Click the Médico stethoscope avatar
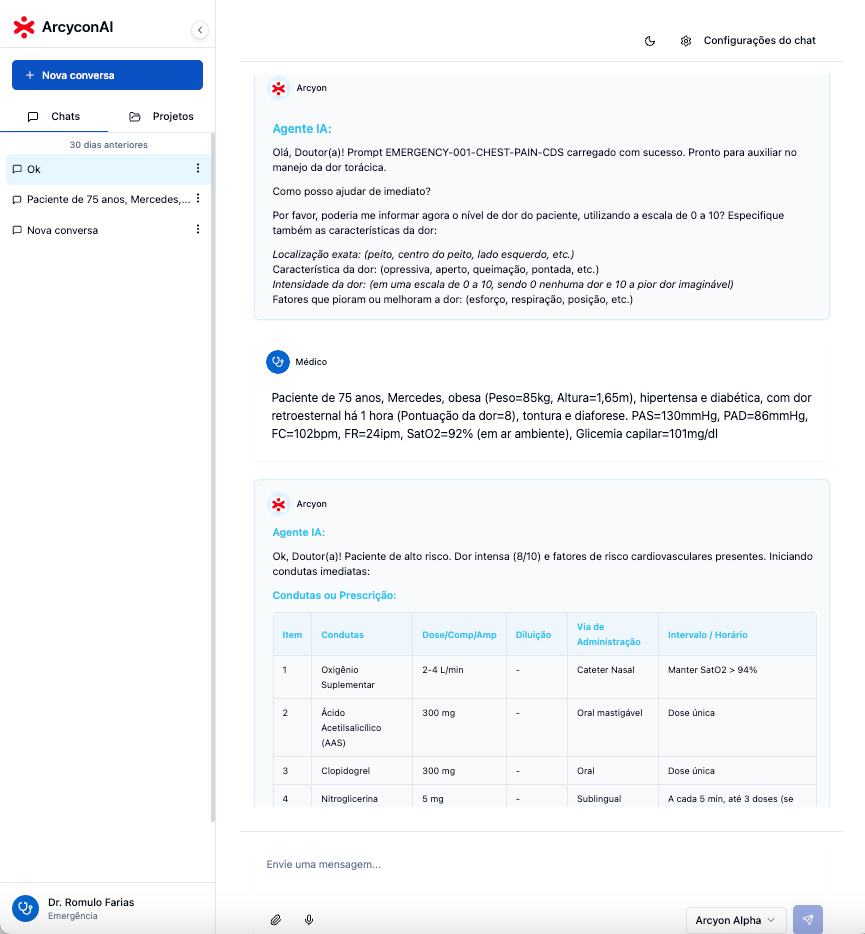Screen dimensions: 865x934 pyautogui.click(x=278, y=362)
